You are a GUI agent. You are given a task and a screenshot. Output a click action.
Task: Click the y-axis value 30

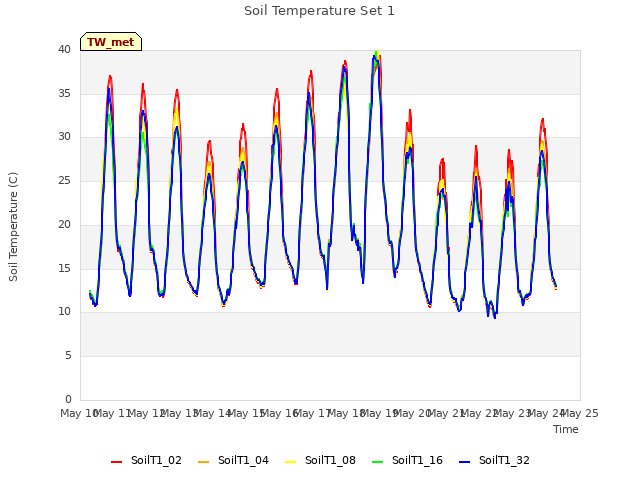(64, 137)
